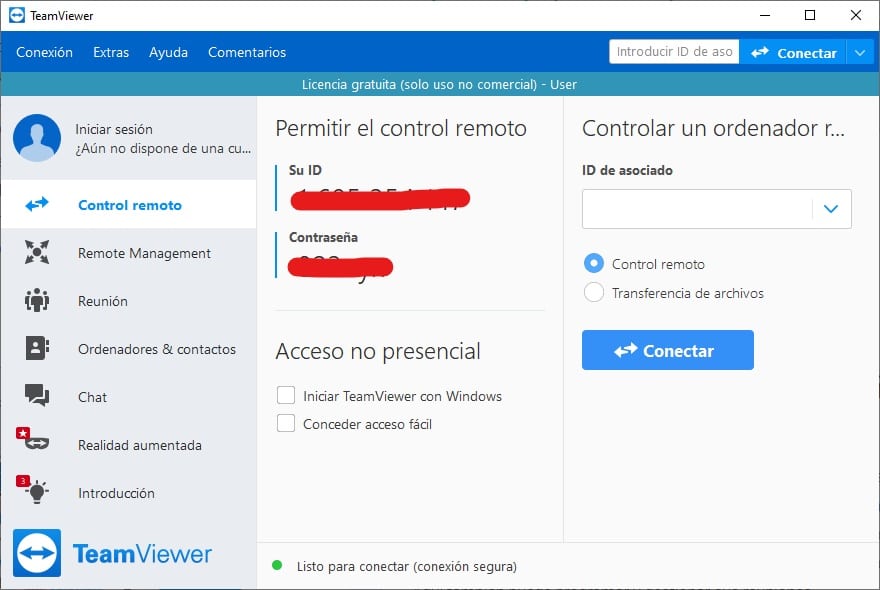Viewport: 880px width, 590px height.
Task: Select the Control remoto radio button
Action: point(594,263)
